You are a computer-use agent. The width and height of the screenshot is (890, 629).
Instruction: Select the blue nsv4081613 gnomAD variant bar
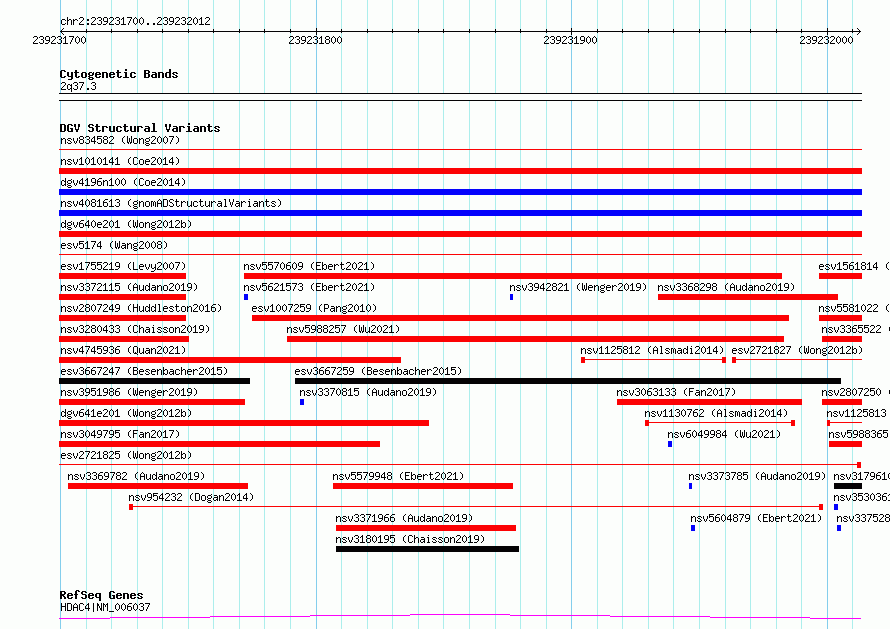coord(460,213)
